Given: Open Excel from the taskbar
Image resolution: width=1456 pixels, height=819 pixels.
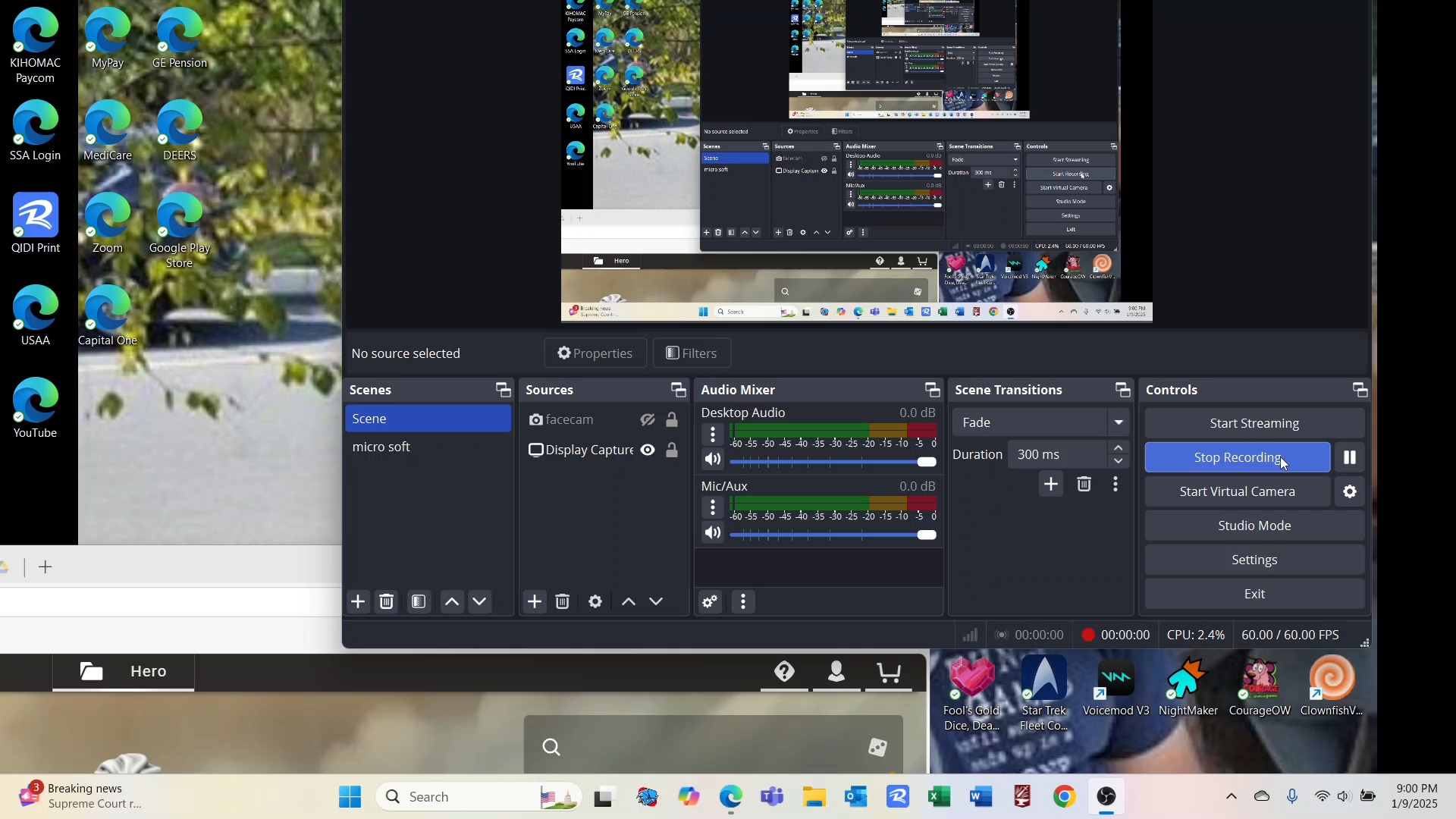Looking at the screenshot, I should [x=939, y=797].
